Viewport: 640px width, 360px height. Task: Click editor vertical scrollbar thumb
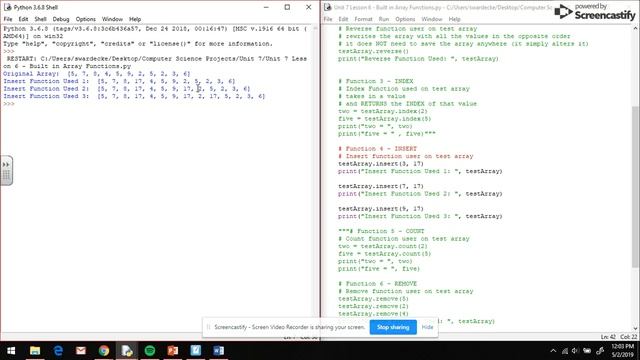[x=636, y=186]
